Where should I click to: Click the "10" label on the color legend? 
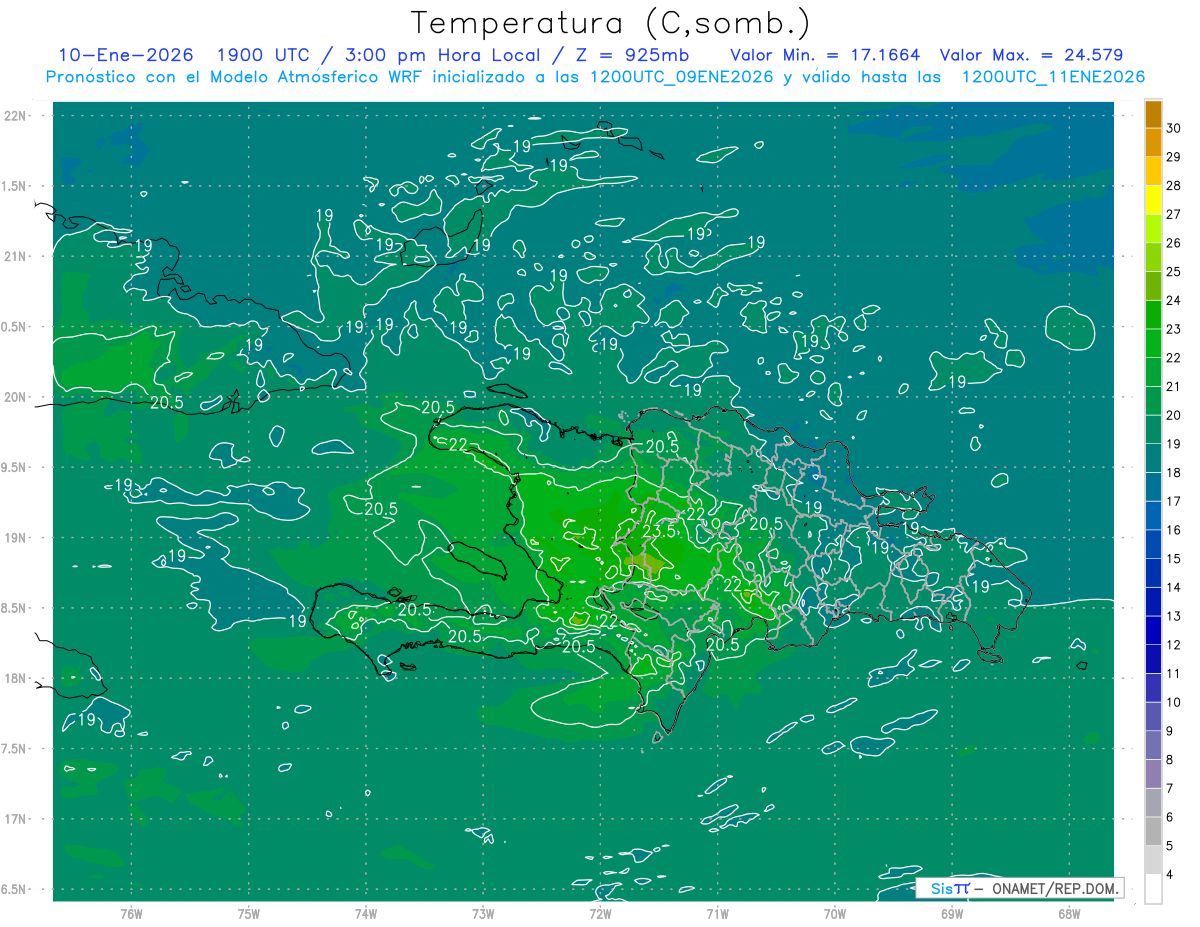click(1173, 702)
